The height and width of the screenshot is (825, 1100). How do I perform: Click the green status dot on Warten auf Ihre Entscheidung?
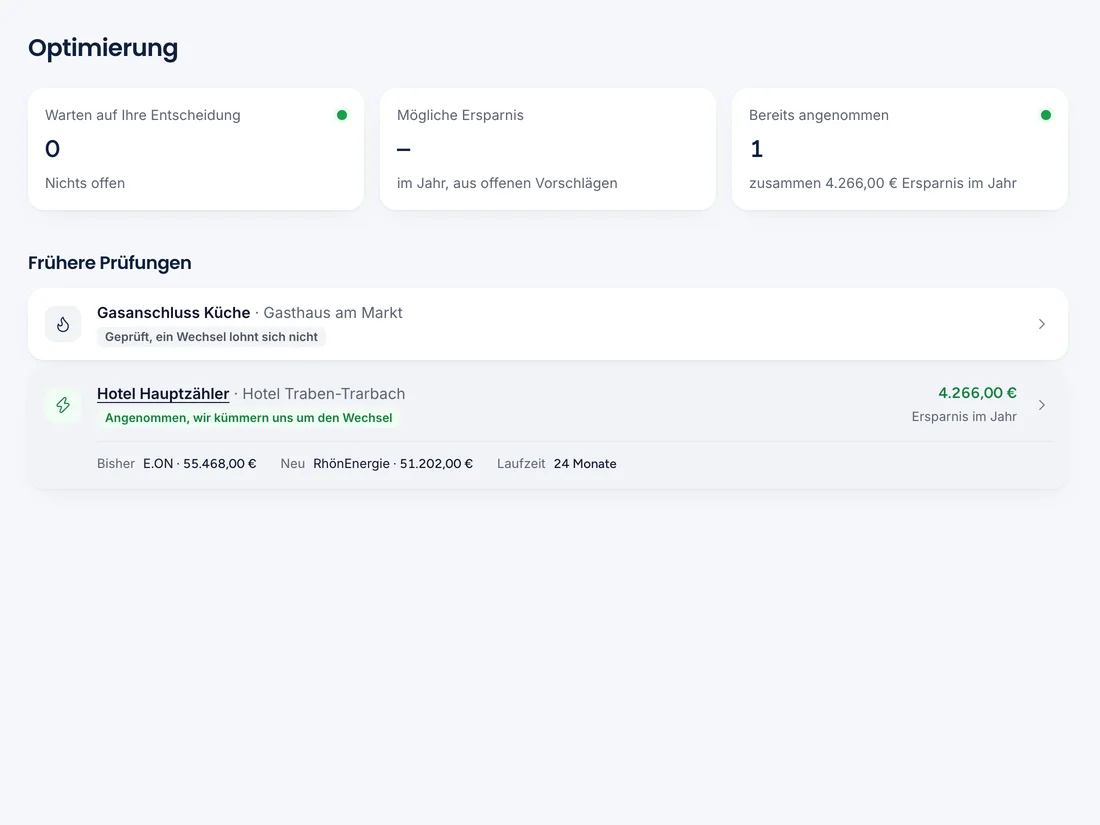(x=342, y=115)
